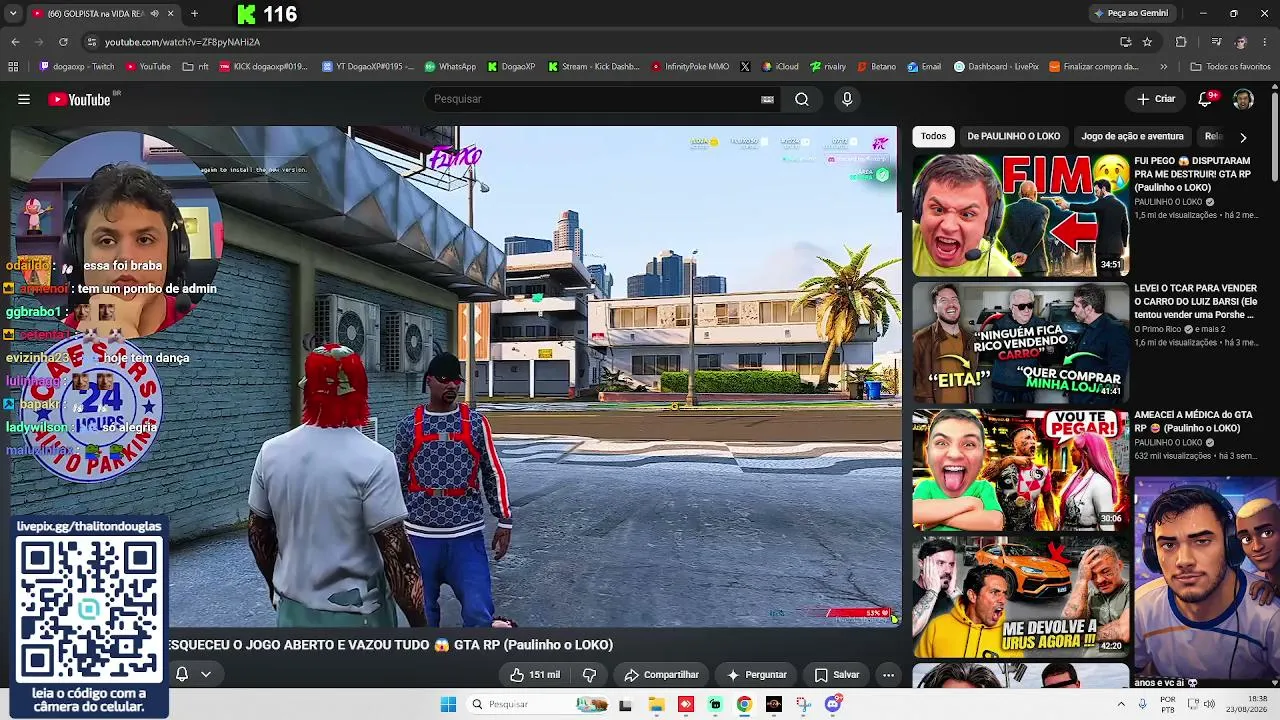This screenshot has height=720, width=1280.
Task: Open a new Chrome tab
Action: point(194,14)
